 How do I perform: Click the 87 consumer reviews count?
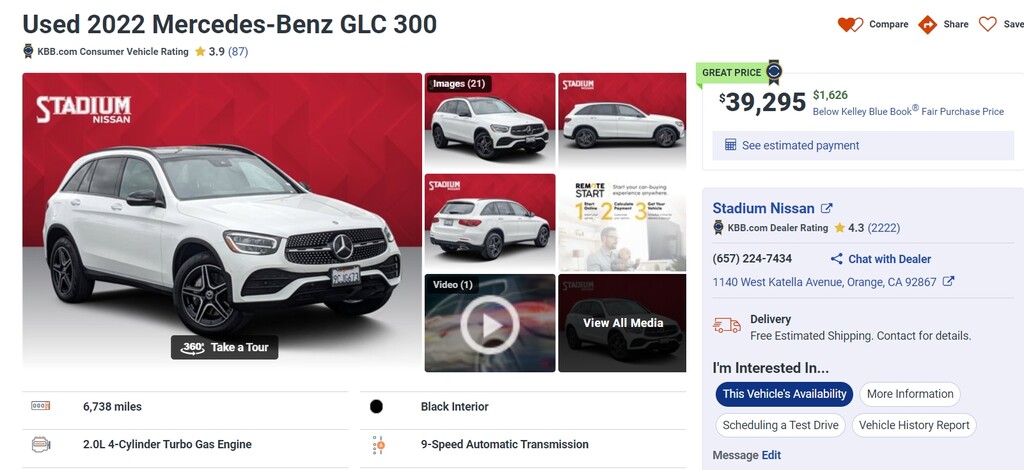tap(238, 52)
